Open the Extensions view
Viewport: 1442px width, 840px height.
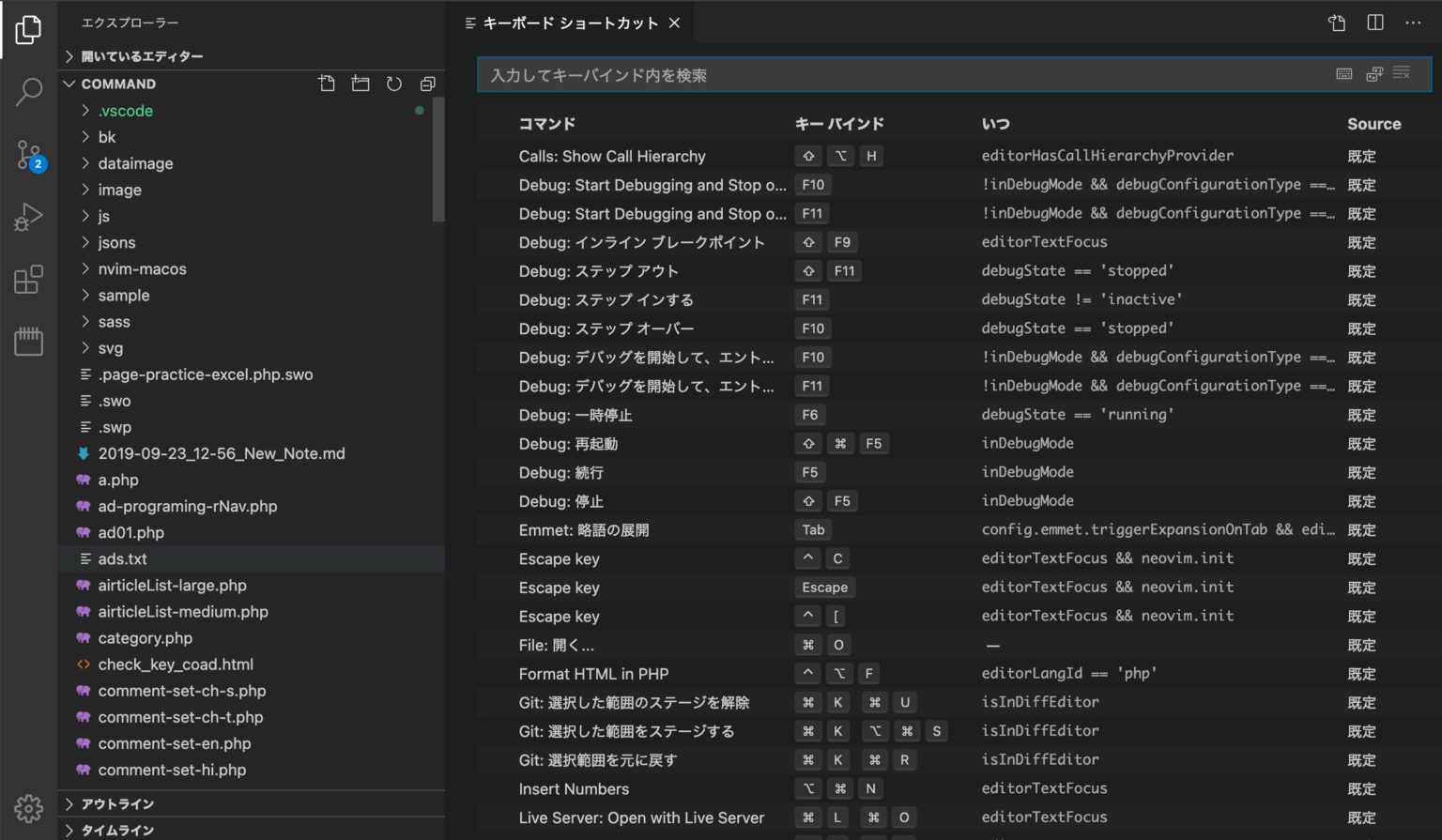(x=28, y=279)
